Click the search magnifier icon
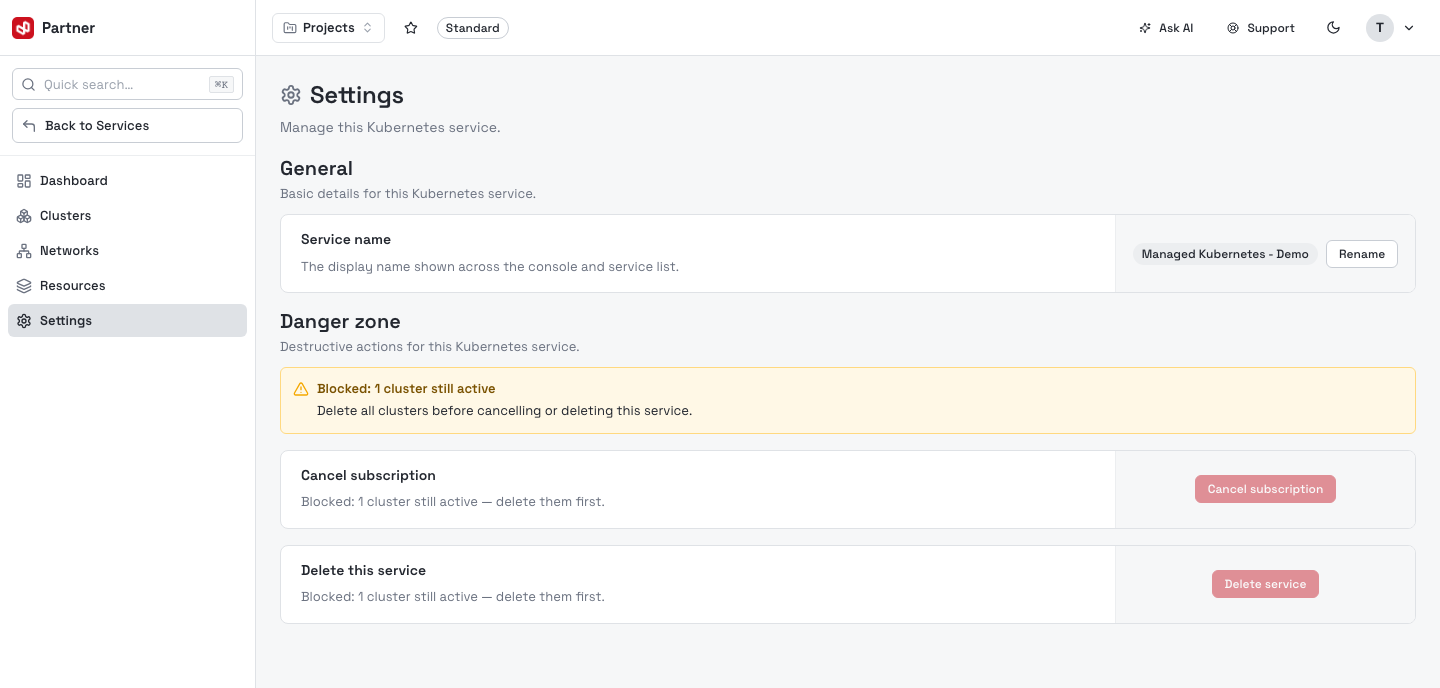1440x688 pixels. (x=29, y=85)
